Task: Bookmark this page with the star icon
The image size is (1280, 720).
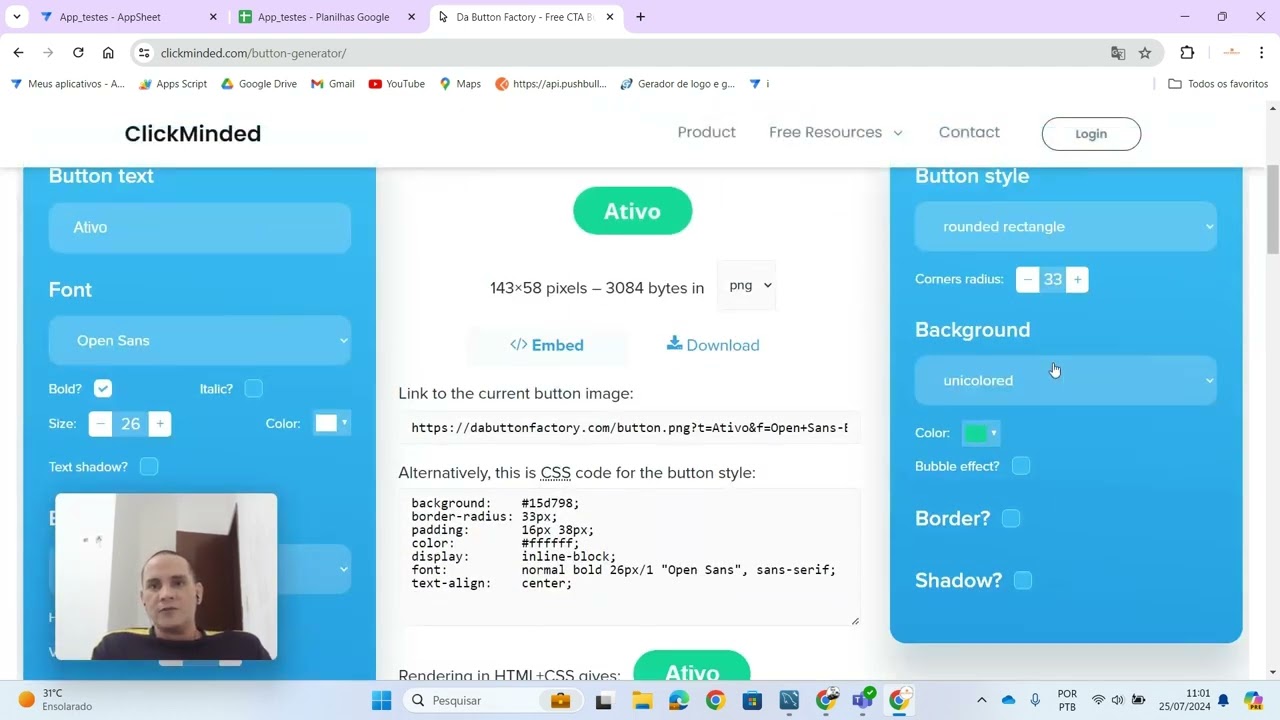Action: [1145, 53]
